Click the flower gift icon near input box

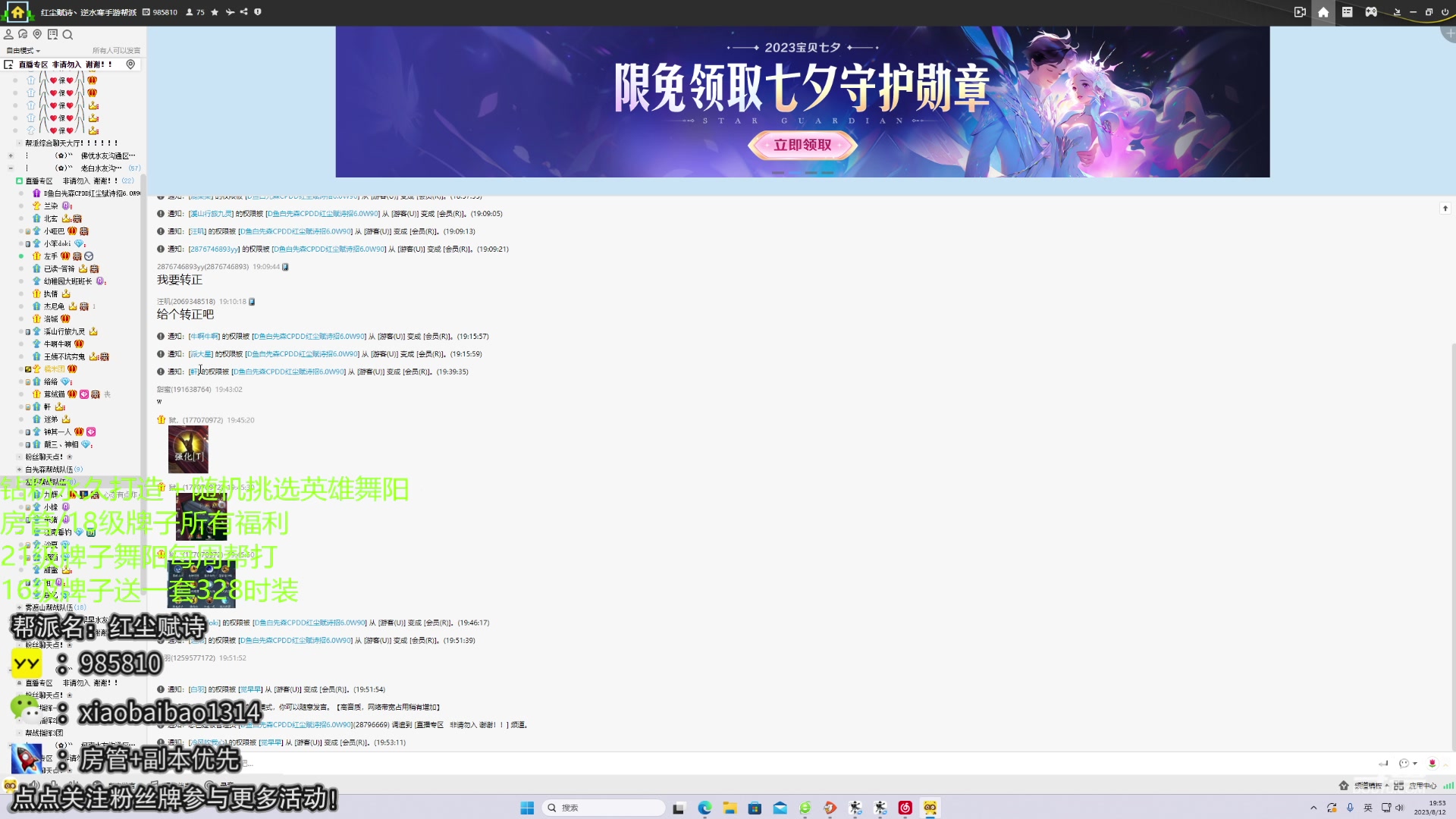1432,764
